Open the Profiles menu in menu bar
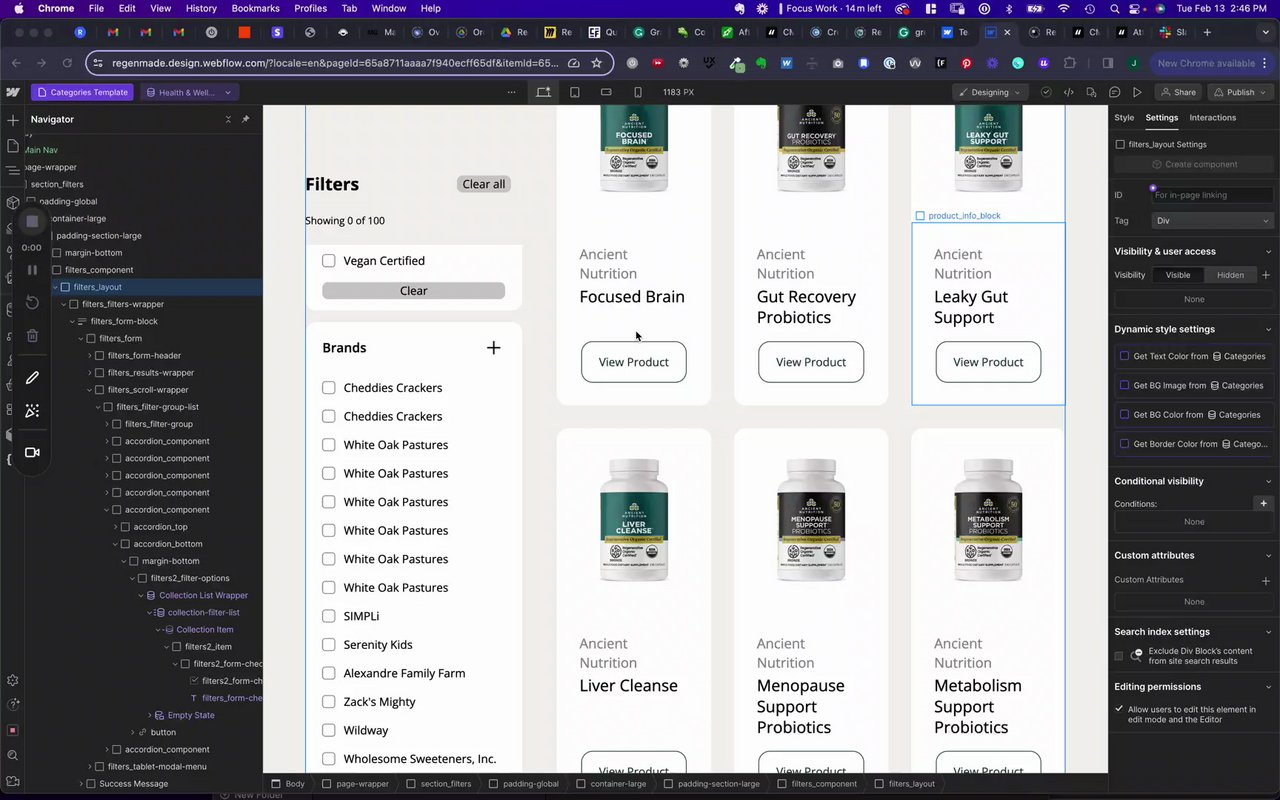This screenshot has height=800, width=1280. (x=310, y=8)
